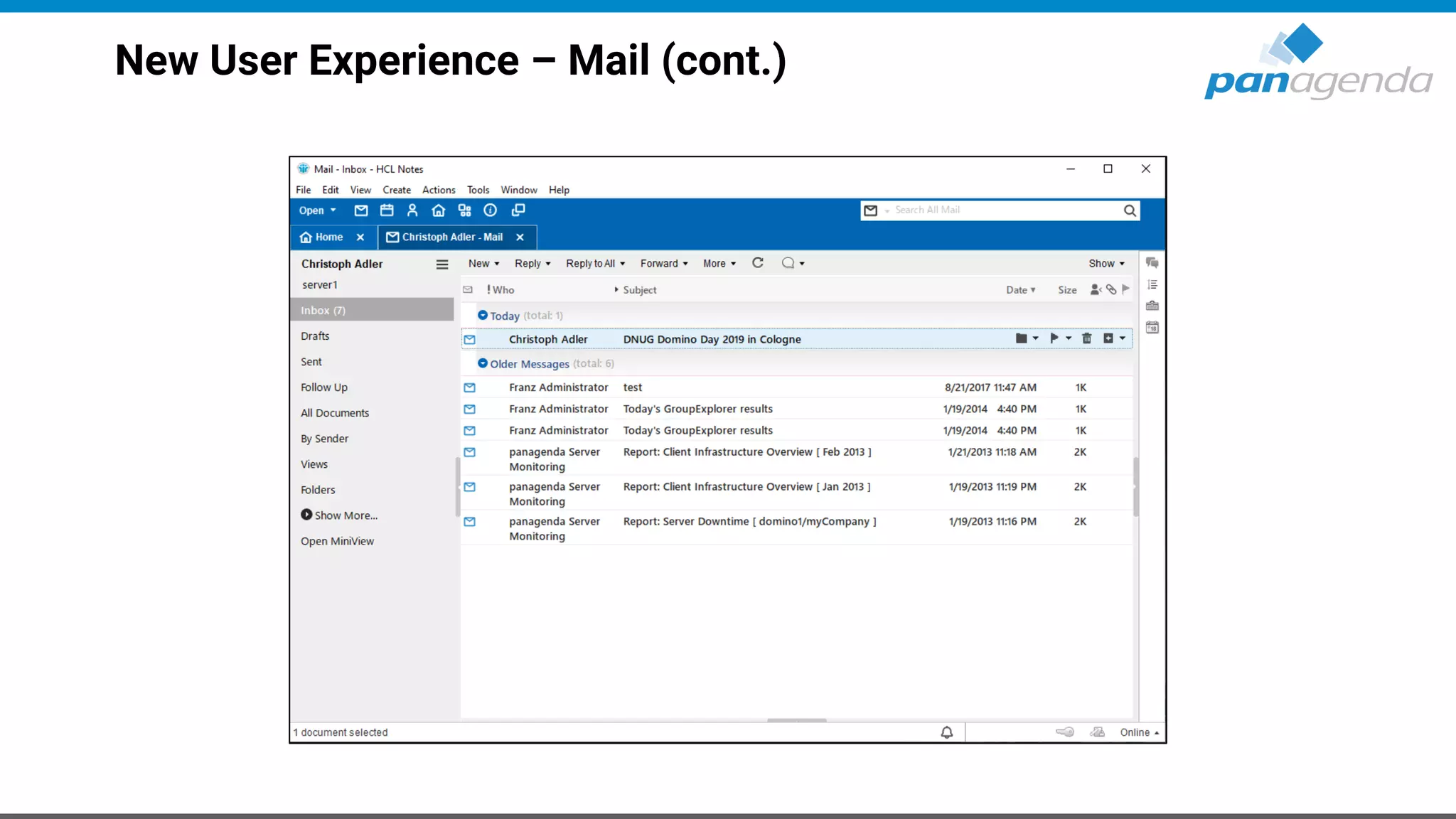
Task: Close the Christoph Adler - Mail tab
Action: tap(520, 237)
